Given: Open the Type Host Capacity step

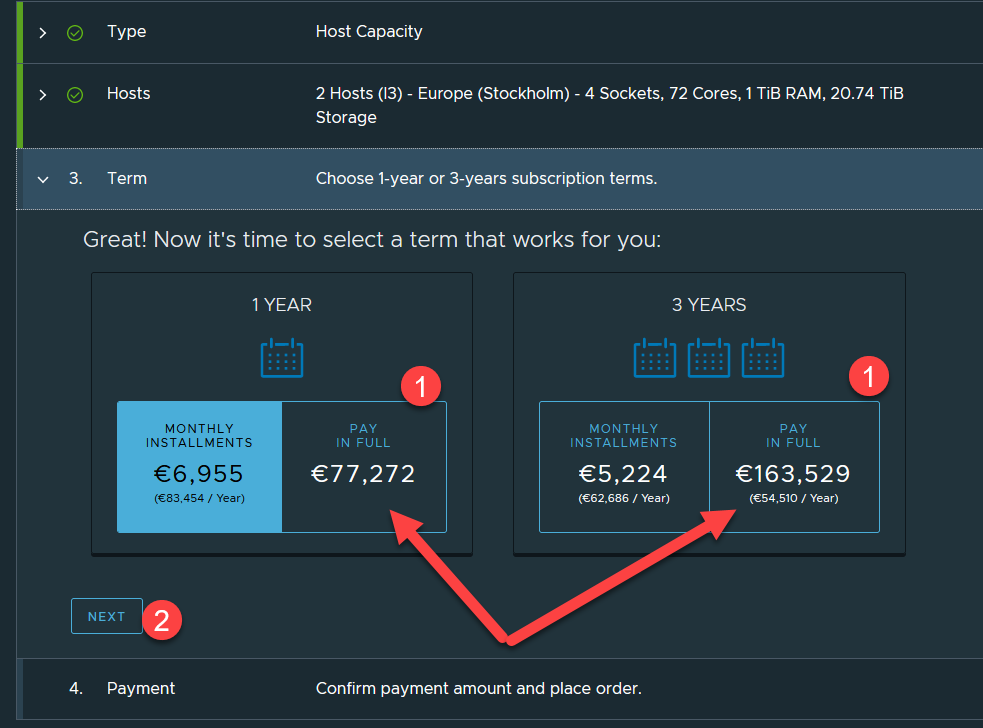Looking at the screenshot, I should coord(369,32).
